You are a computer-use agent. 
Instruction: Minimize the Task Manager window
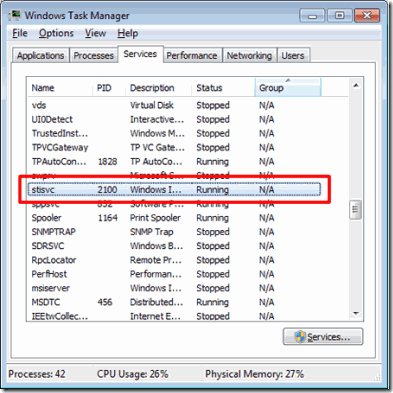[x=312, y=15]
